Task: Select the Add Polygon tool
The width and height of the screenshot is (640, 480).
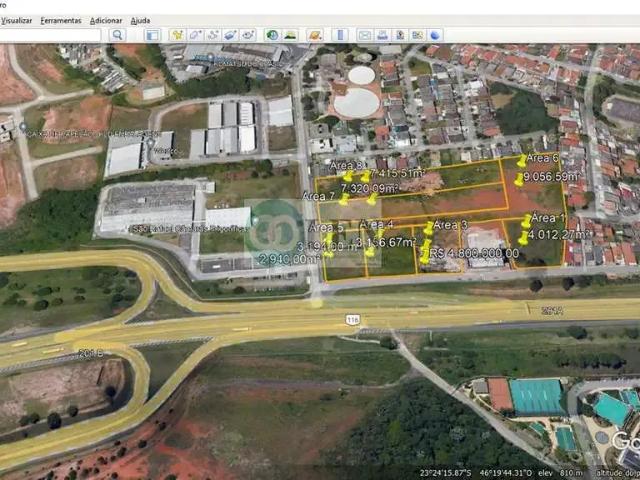Action: [x=195, y=35]
